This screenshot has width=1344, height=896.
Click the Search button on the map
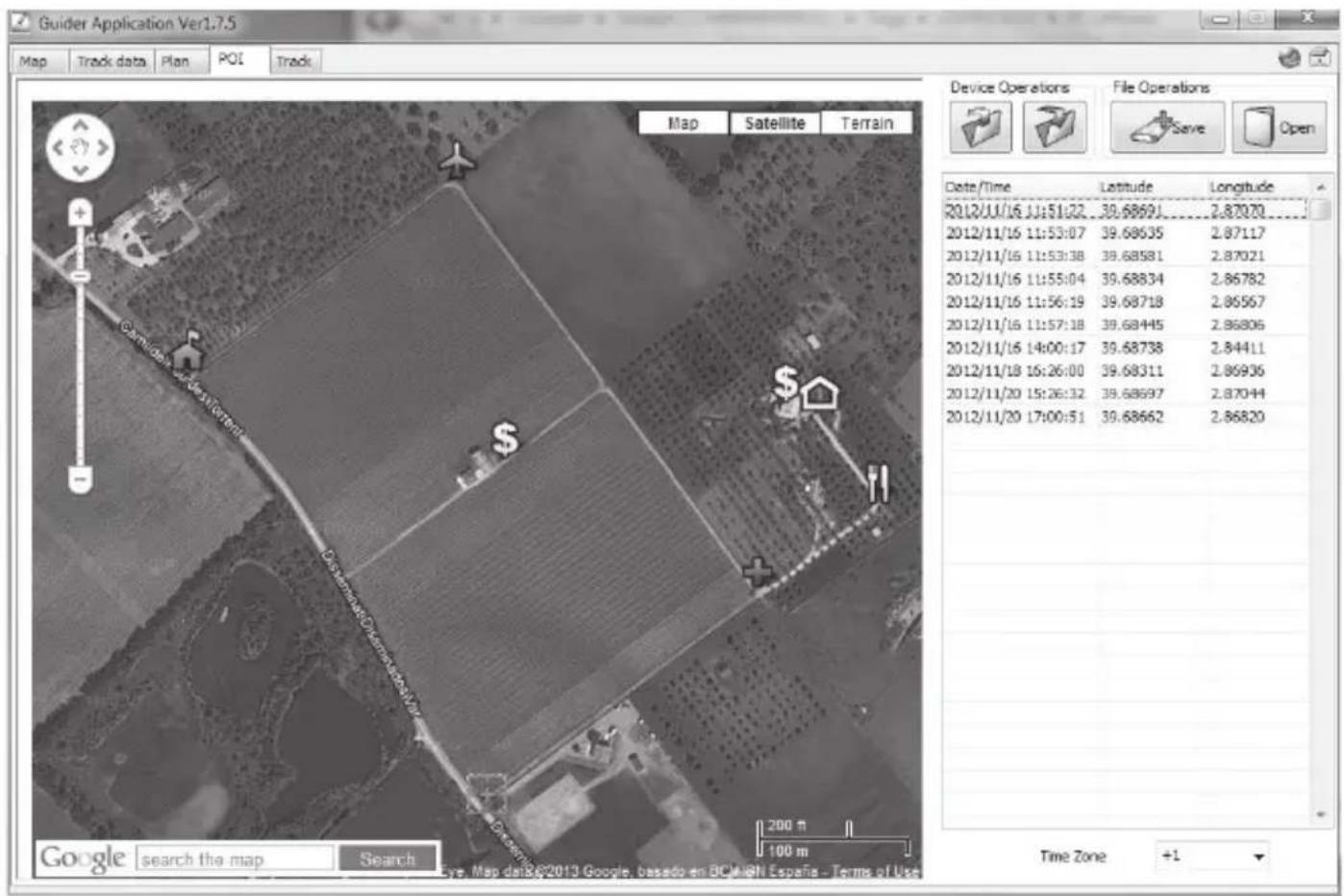387,859
